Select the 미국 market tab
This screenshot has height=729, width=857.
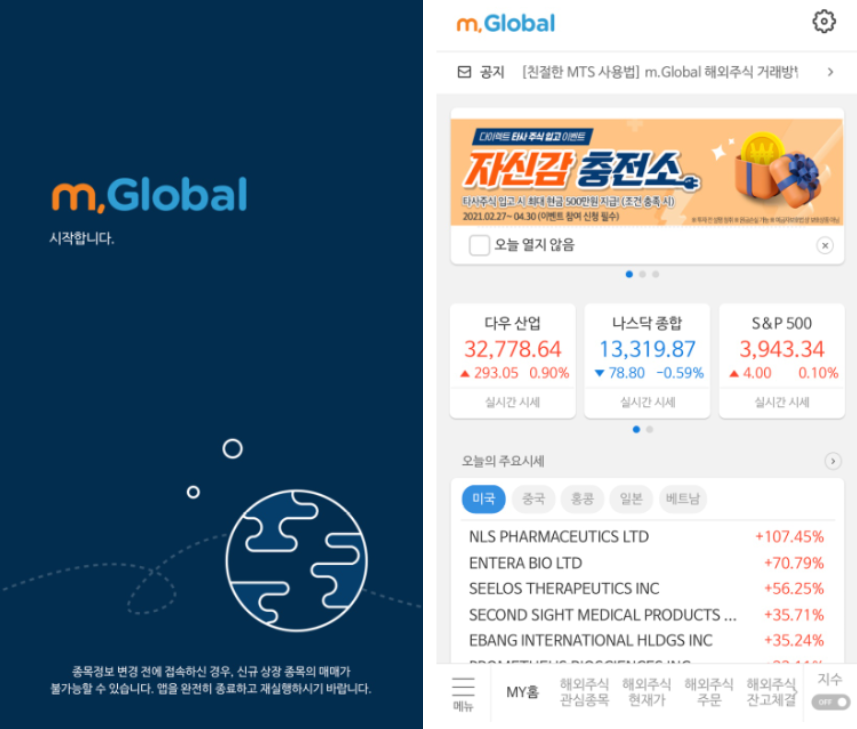pos(483,498)
